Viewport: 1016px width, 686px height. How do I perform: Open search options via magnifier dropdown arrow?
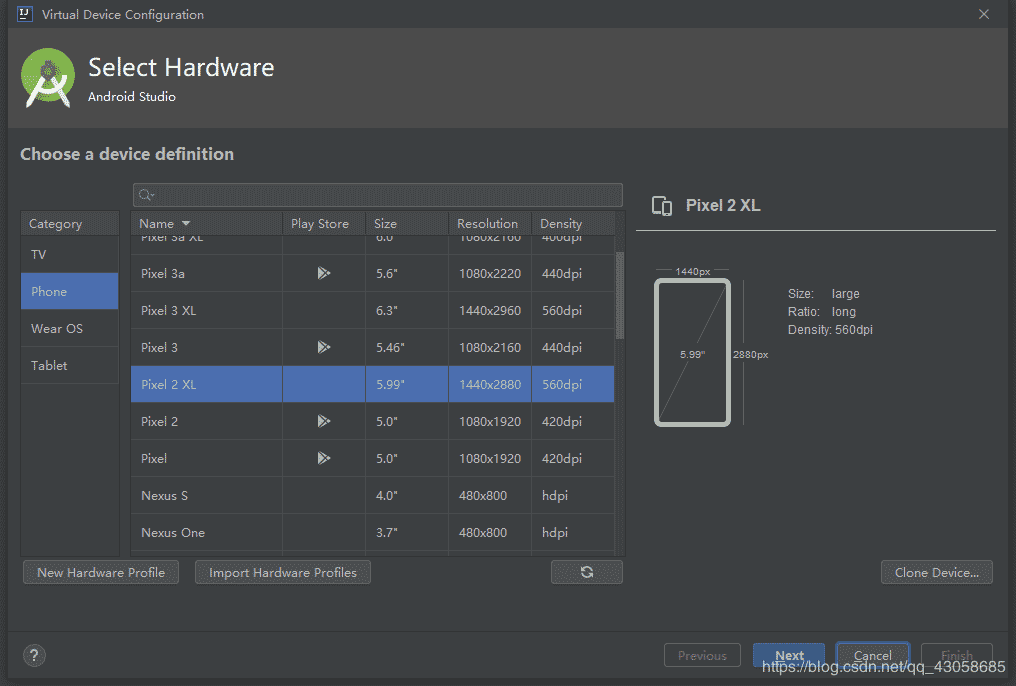tap(151, 195)
